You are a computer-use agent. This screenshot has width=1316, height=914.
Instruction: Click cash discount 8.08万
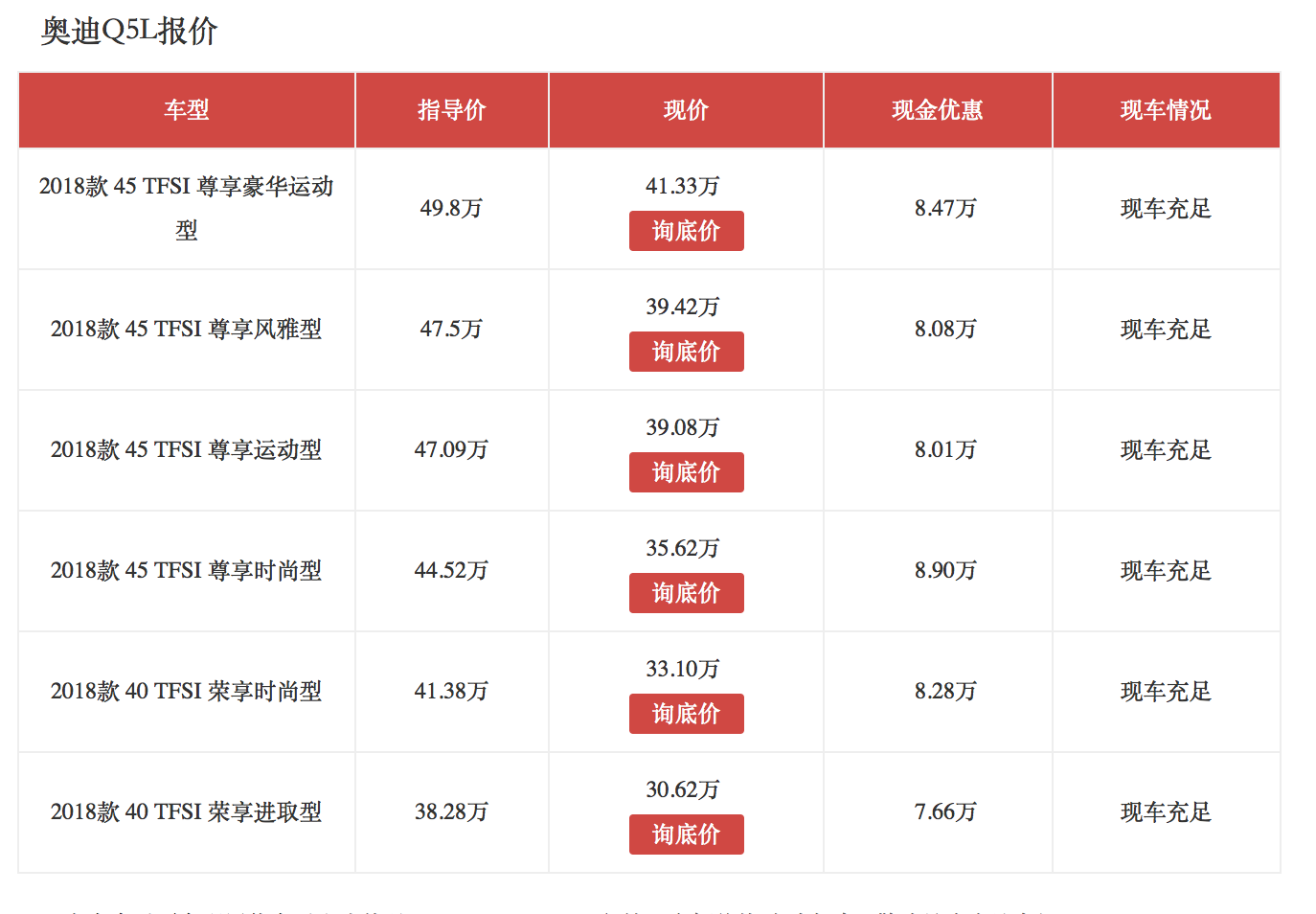point(945,329)
